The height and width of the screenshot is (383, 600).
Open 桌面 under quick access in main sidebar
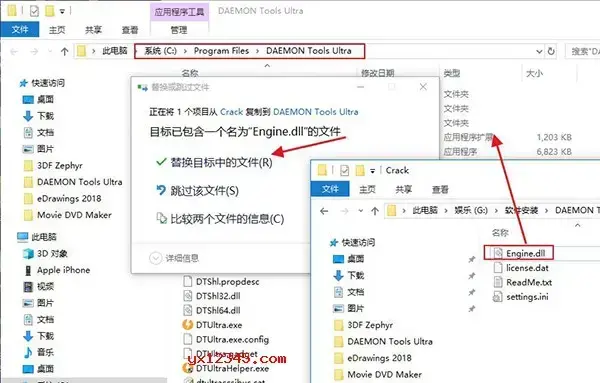[38, 99]
